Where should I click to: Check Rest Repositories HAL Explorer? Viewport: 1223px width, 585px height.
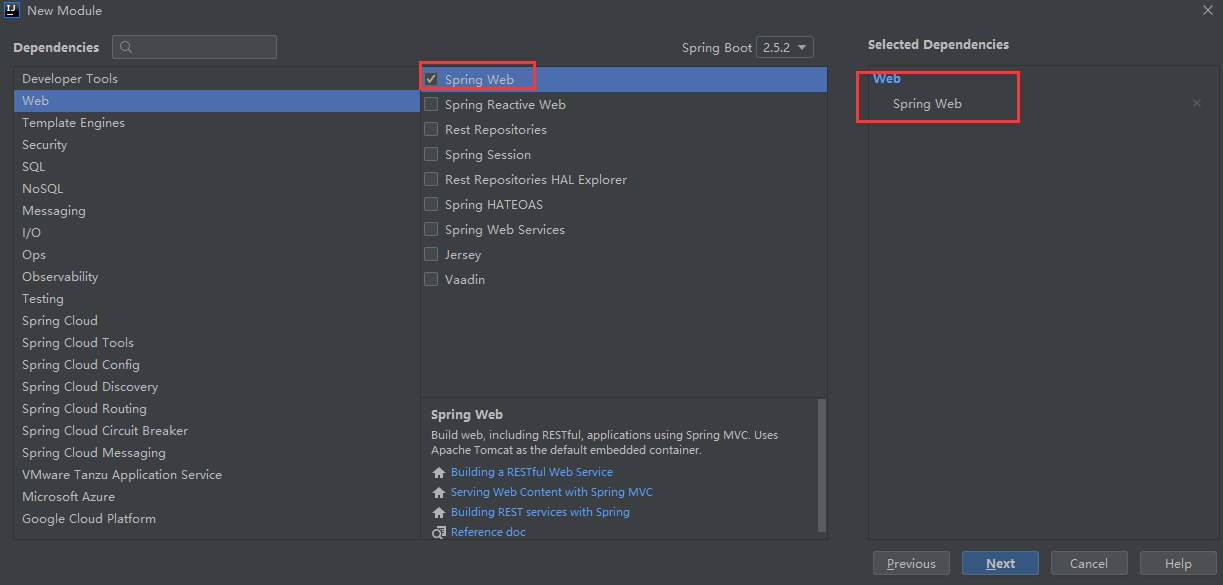tap(431, 179)
